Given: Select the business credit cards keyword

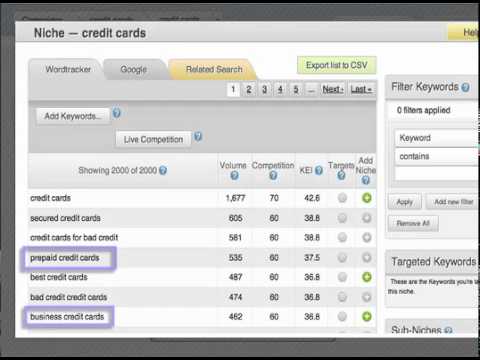Looking at the screenshot, I should [x=67, y=317].
